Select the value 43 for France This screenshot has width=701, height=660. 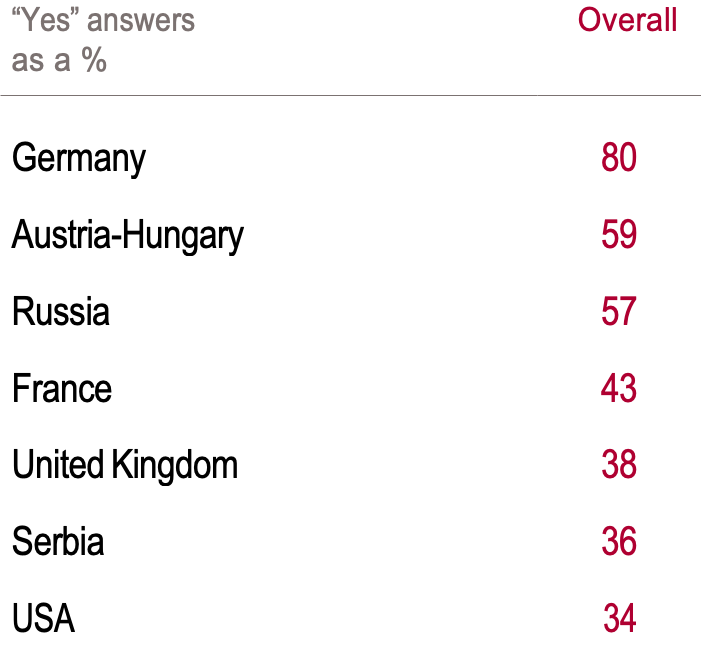click(x=619, y=388)
